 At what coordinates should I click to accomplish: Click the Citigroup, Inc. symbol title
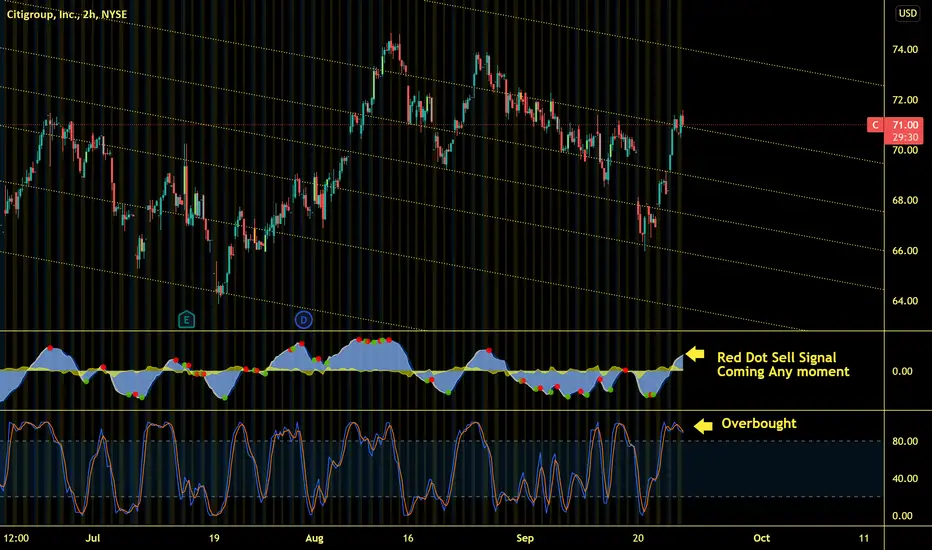coord(67,14)
